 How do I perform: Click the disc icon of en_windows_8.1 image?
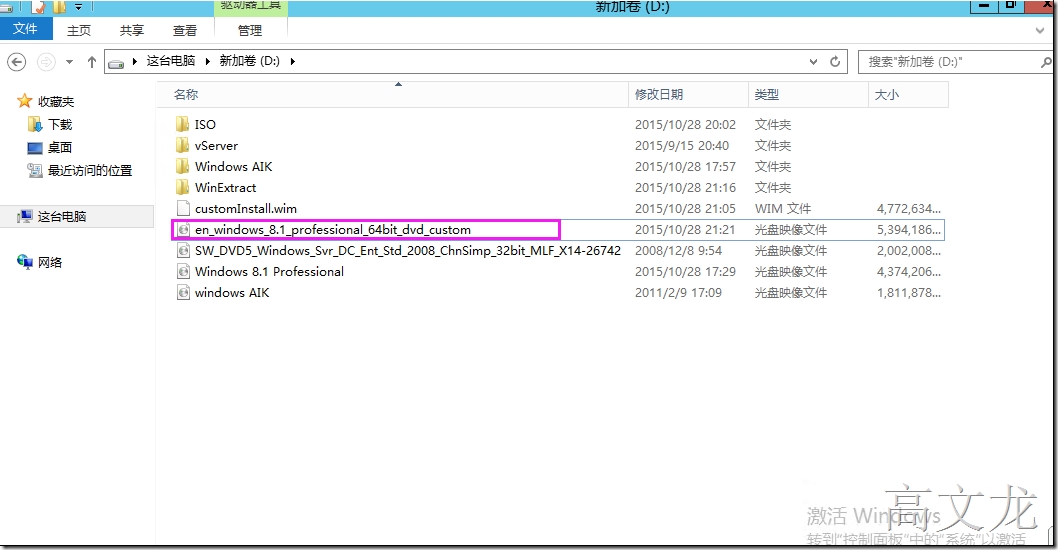pyautogui.click(x=183, y=229)
